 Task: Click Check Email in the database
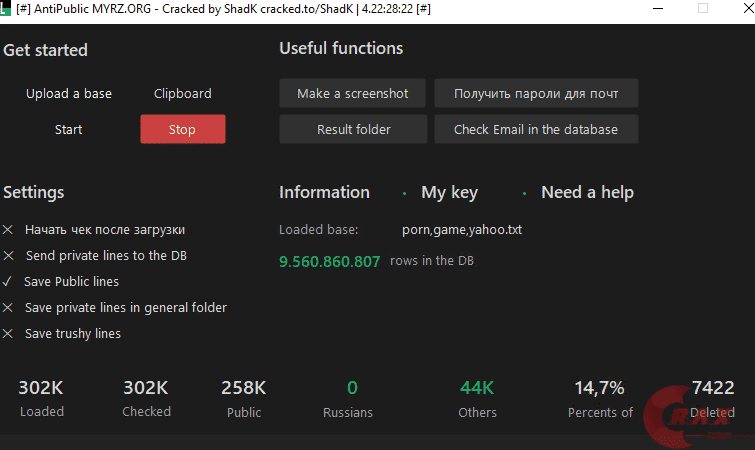point(536,130)
